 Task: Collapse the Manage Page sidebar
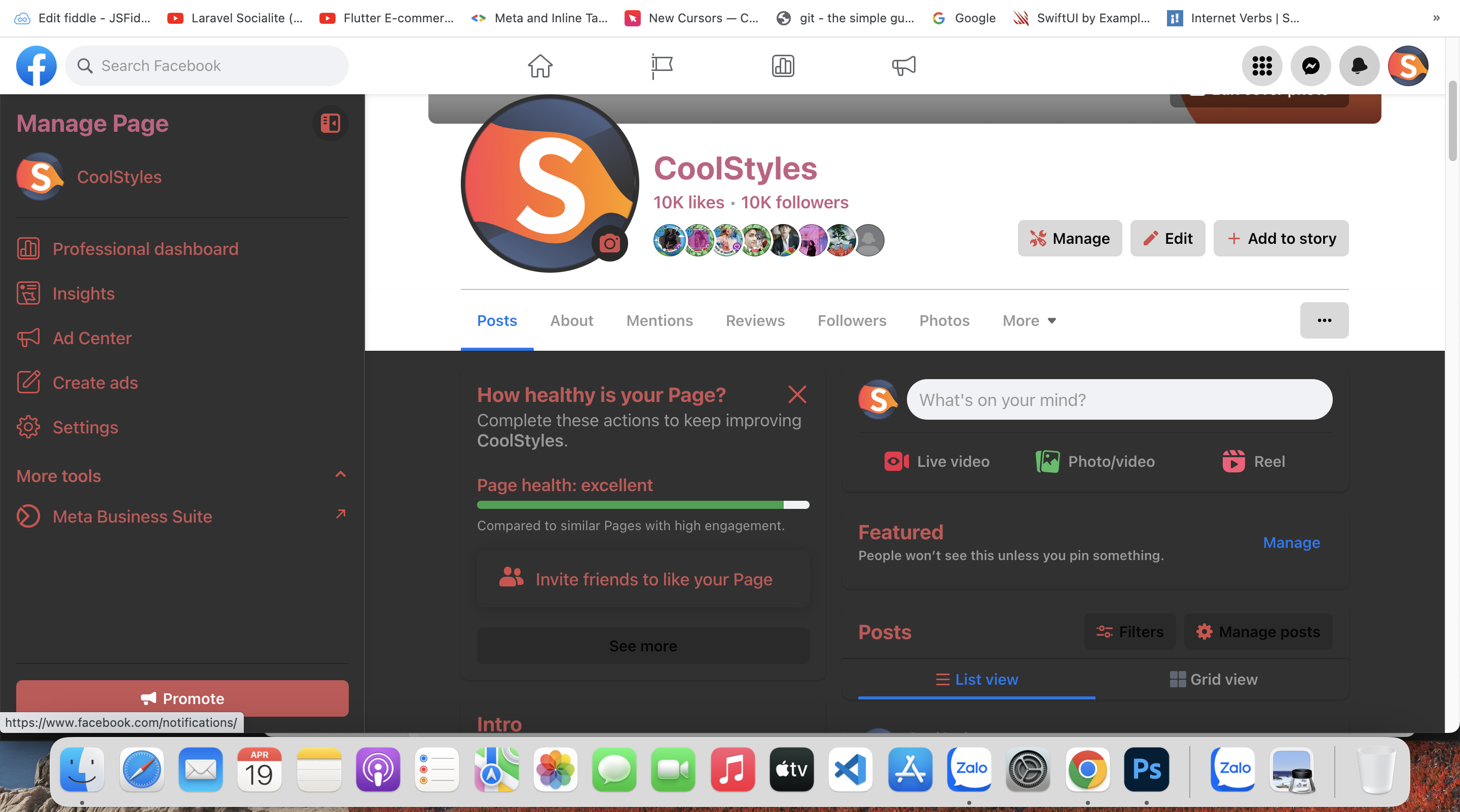(330, 122)
